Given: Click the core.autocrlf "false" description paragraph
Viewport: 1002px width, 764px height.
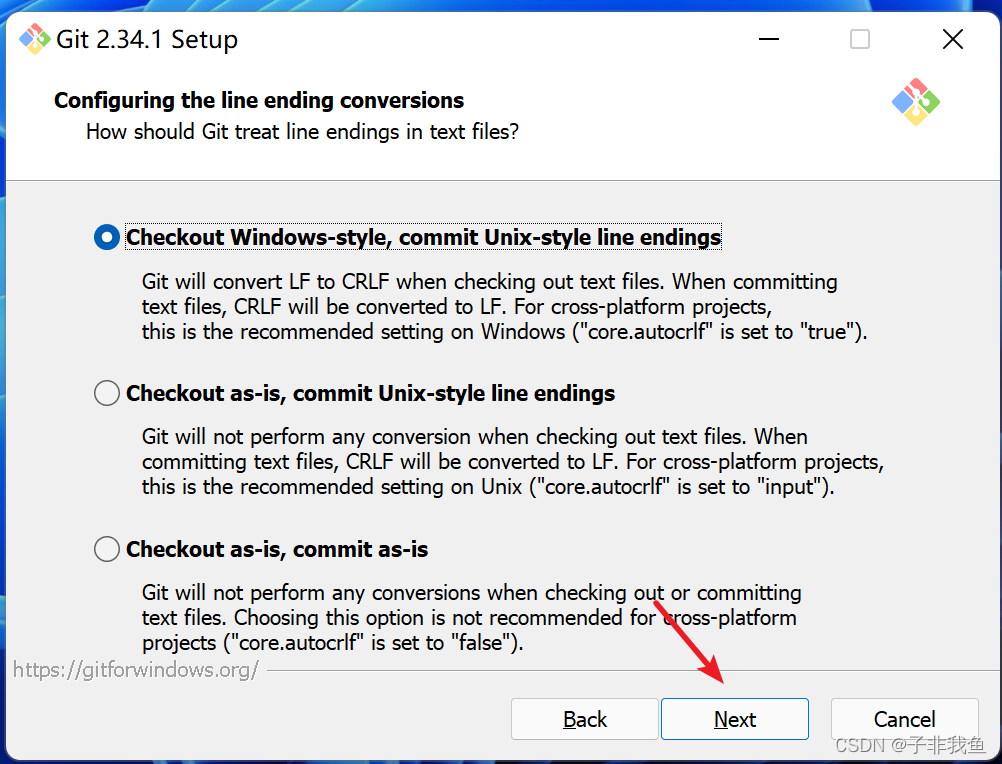Looking at the screenshot, I should 471,618.
